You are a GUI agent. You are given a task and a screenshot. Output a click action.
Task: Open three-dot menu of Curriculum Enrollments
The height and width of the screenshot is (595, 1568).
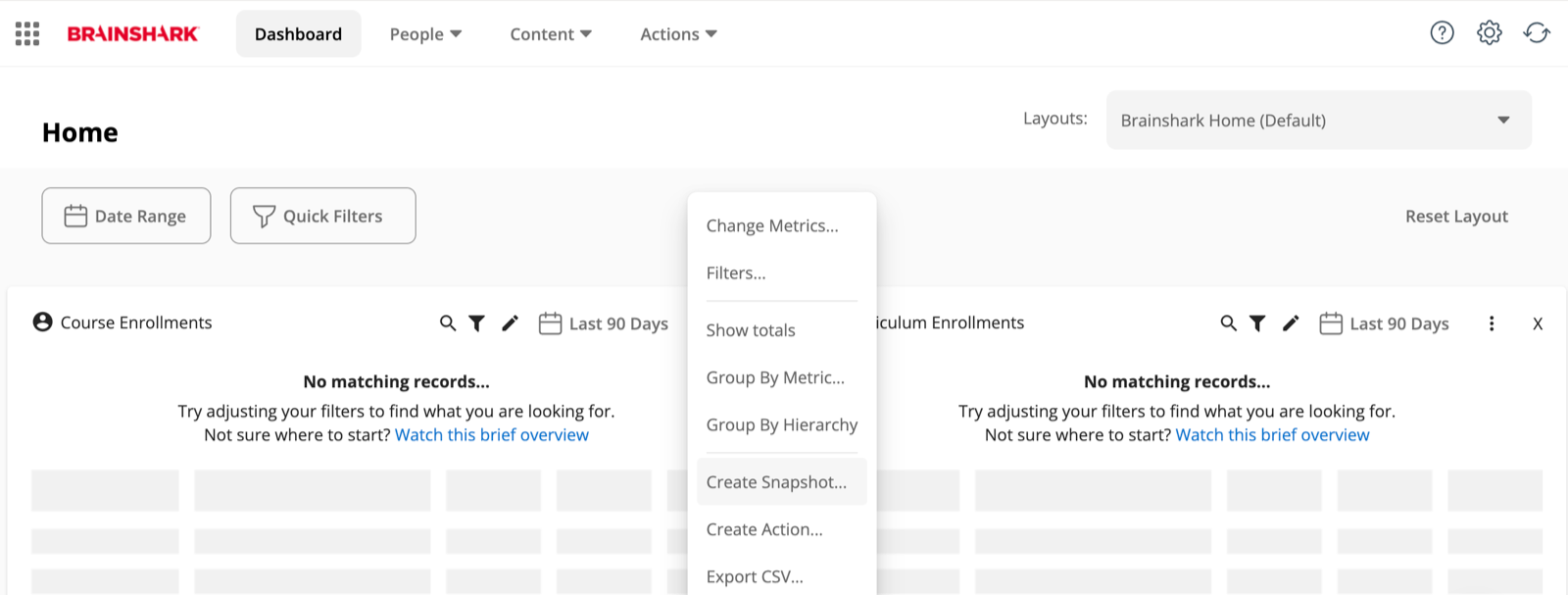click(x=1492, y=323)
